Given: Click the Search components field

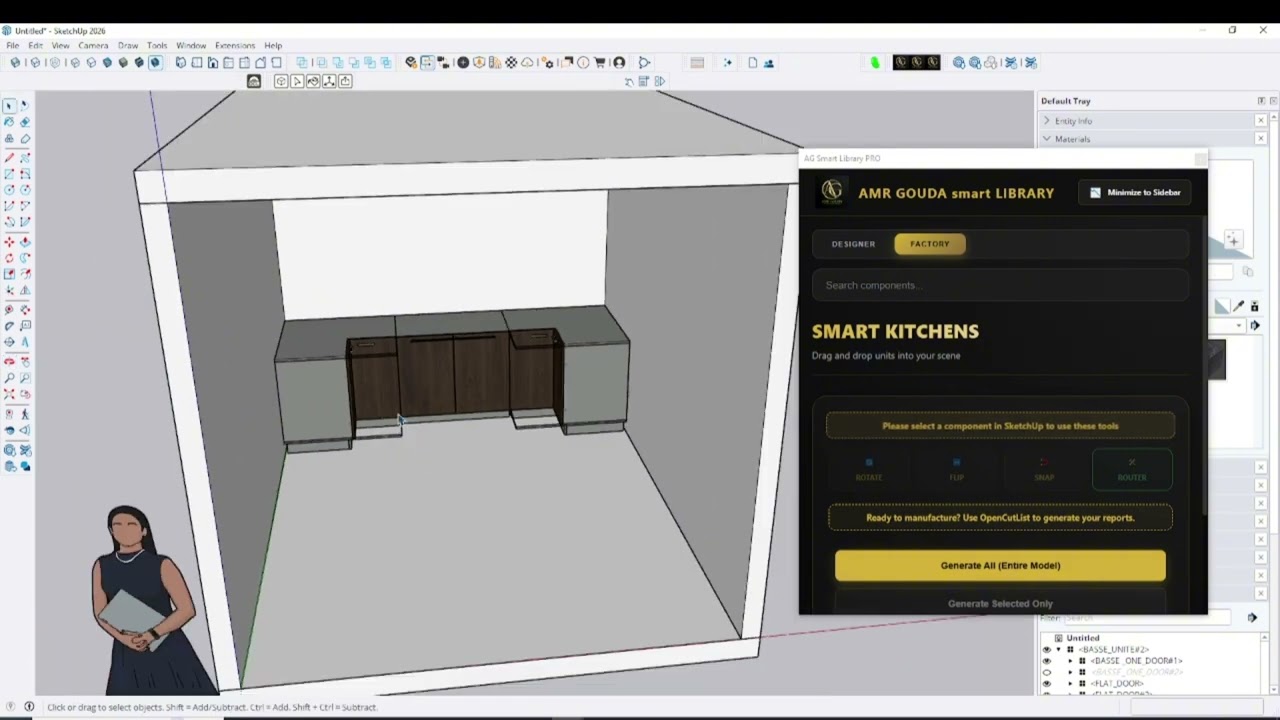Looking at the screenshot, I should pos(1000,285).
